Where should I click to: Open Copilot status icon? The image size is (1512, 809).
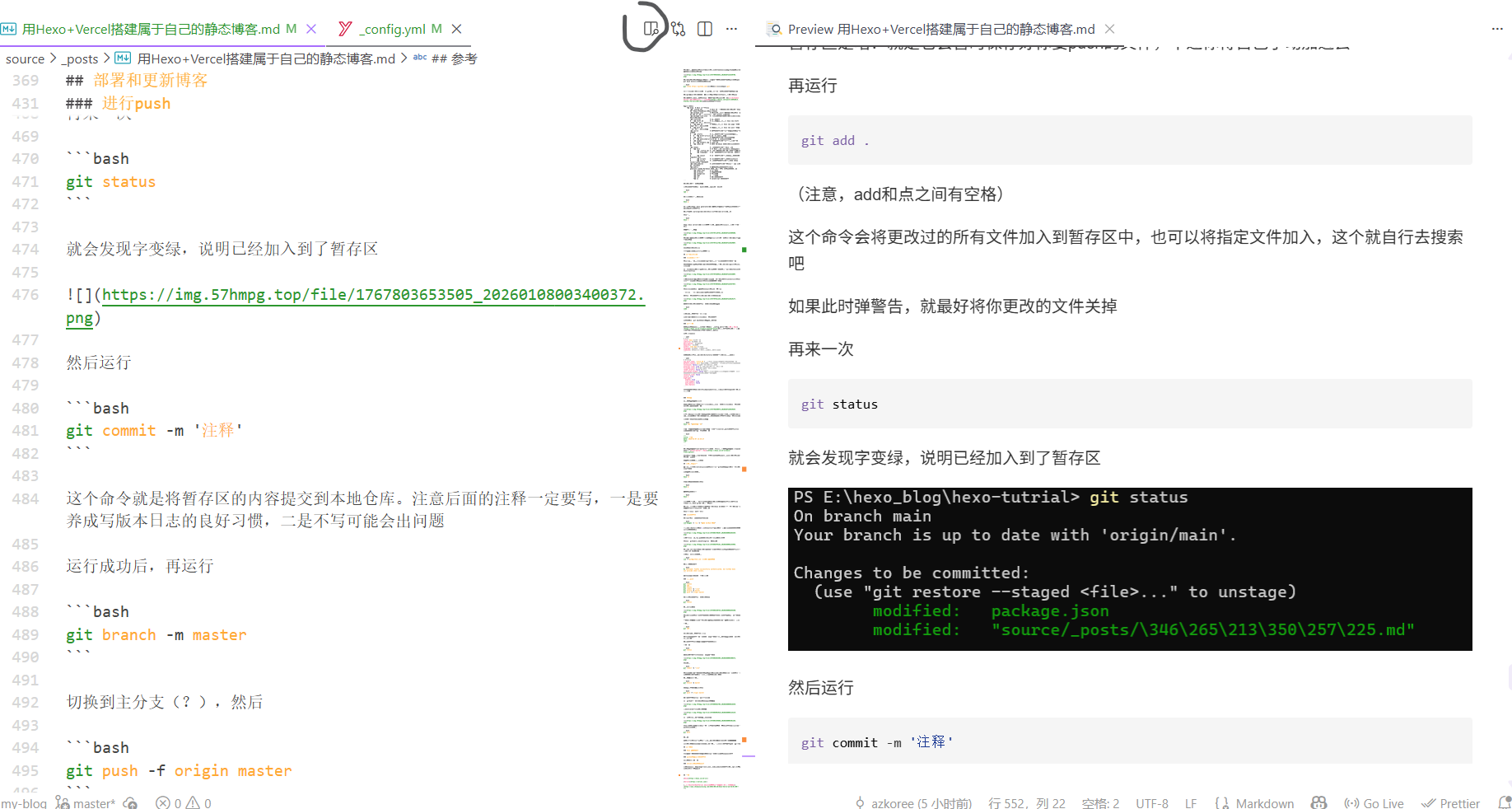pyautogui.click(x=1318, y=802)
